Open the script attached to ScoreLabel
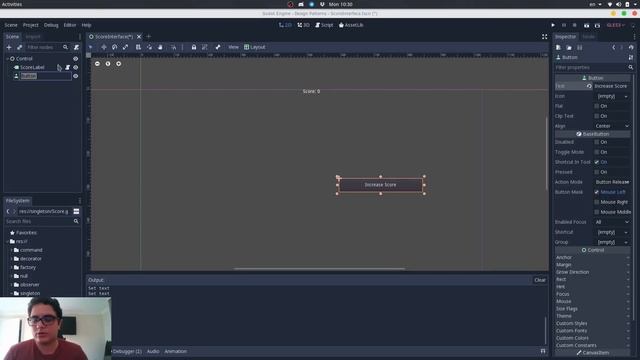 (x=67, y=67)
